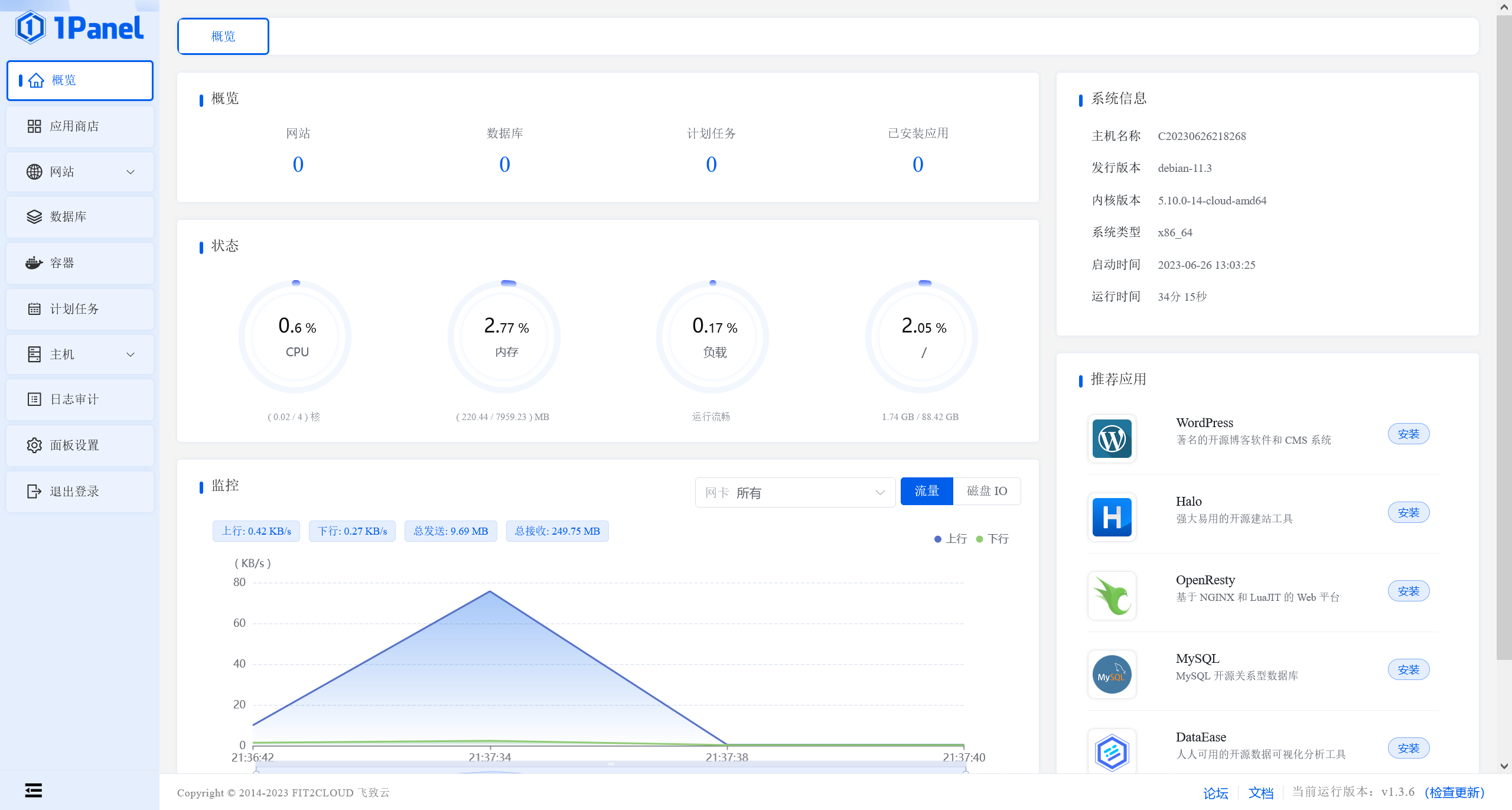This screenshot has height=810, width=1512.
Task: Click the traffic peak at 21:37:34
Action: pyautogui.click(x=490, y=591)
